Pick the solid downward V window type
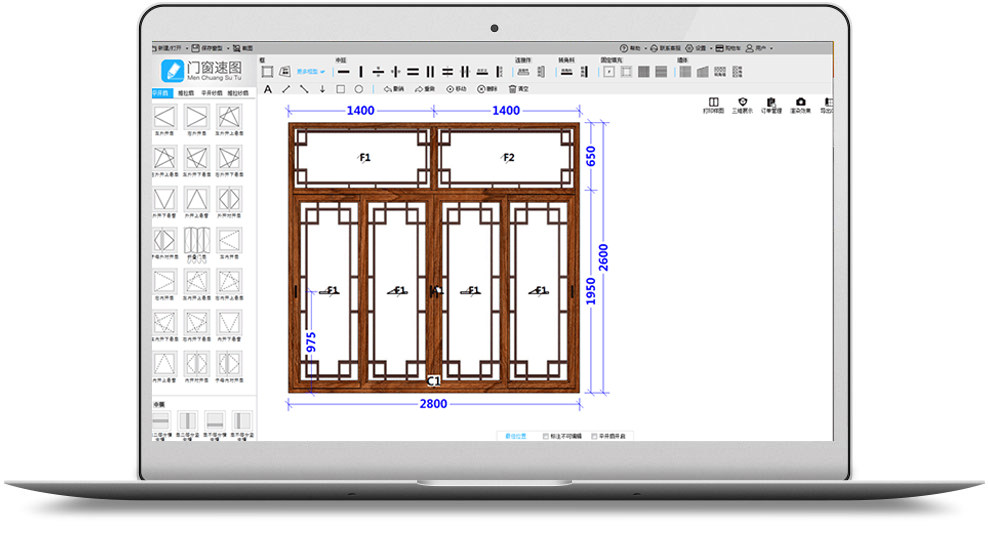The image size is (988, 552). 164,199
